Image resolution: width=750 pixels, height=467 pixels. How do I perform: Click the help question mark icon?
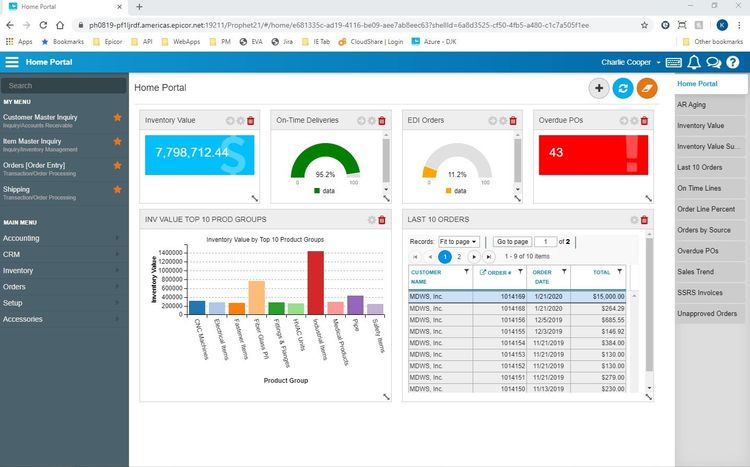tap(732, 62)
